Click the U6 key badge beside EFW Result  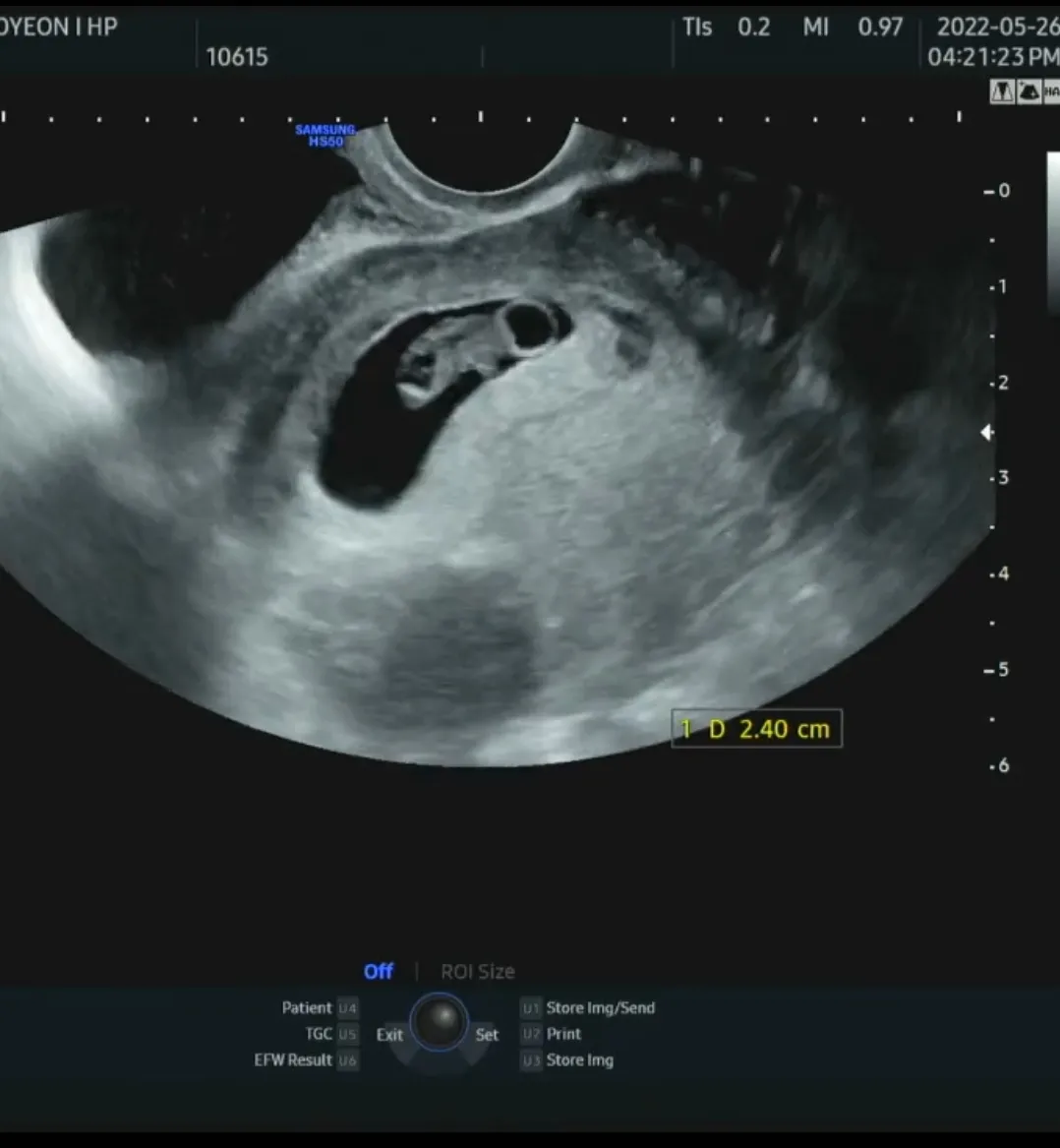pos(348,1060)
